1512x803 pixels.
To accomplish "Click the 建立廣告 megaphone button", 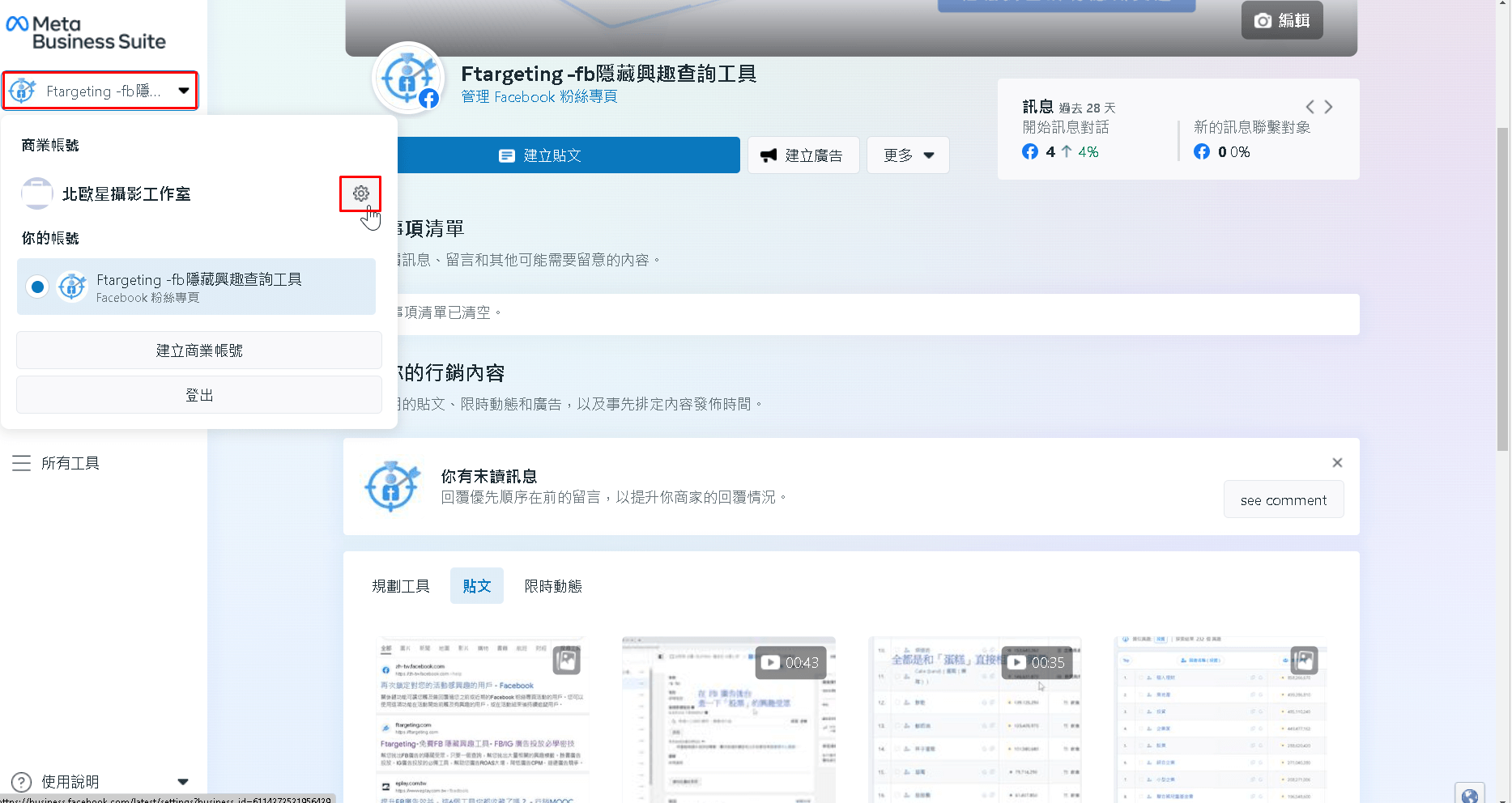I will [x=803, y=155].
